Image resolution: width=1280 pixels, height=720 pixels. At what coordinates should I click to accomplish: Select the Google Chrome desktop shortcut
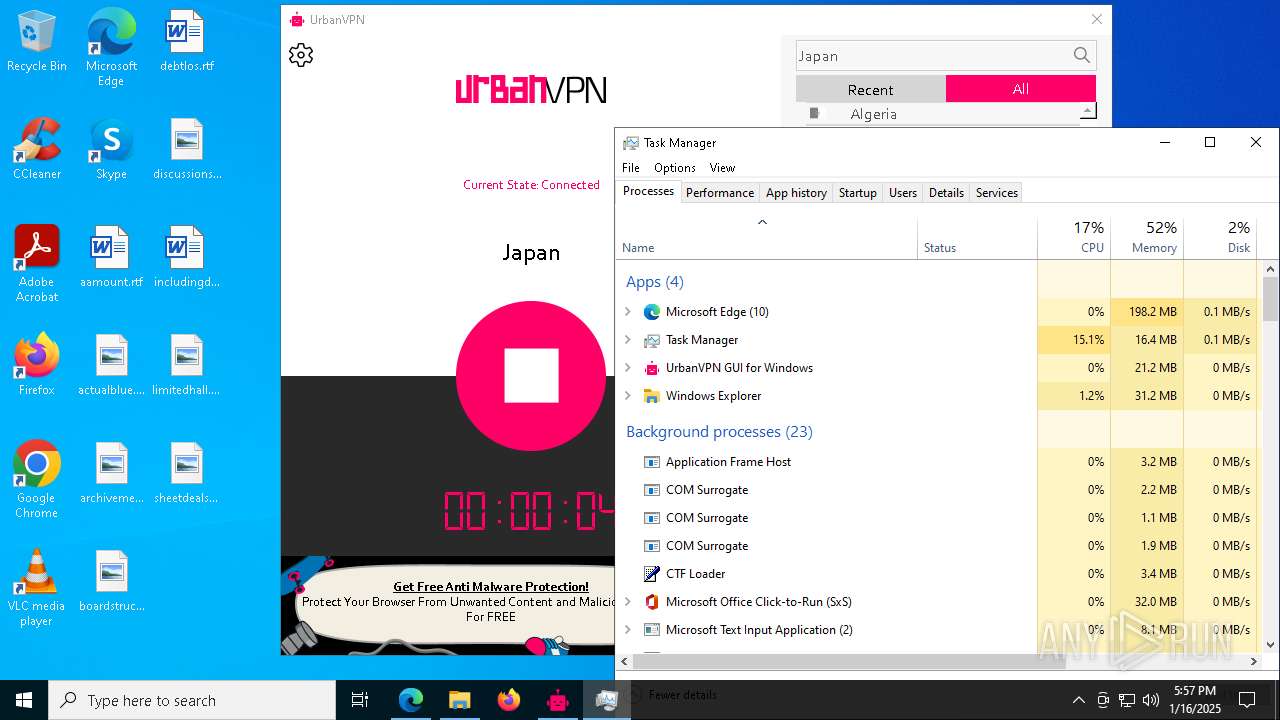click(37, 480)
